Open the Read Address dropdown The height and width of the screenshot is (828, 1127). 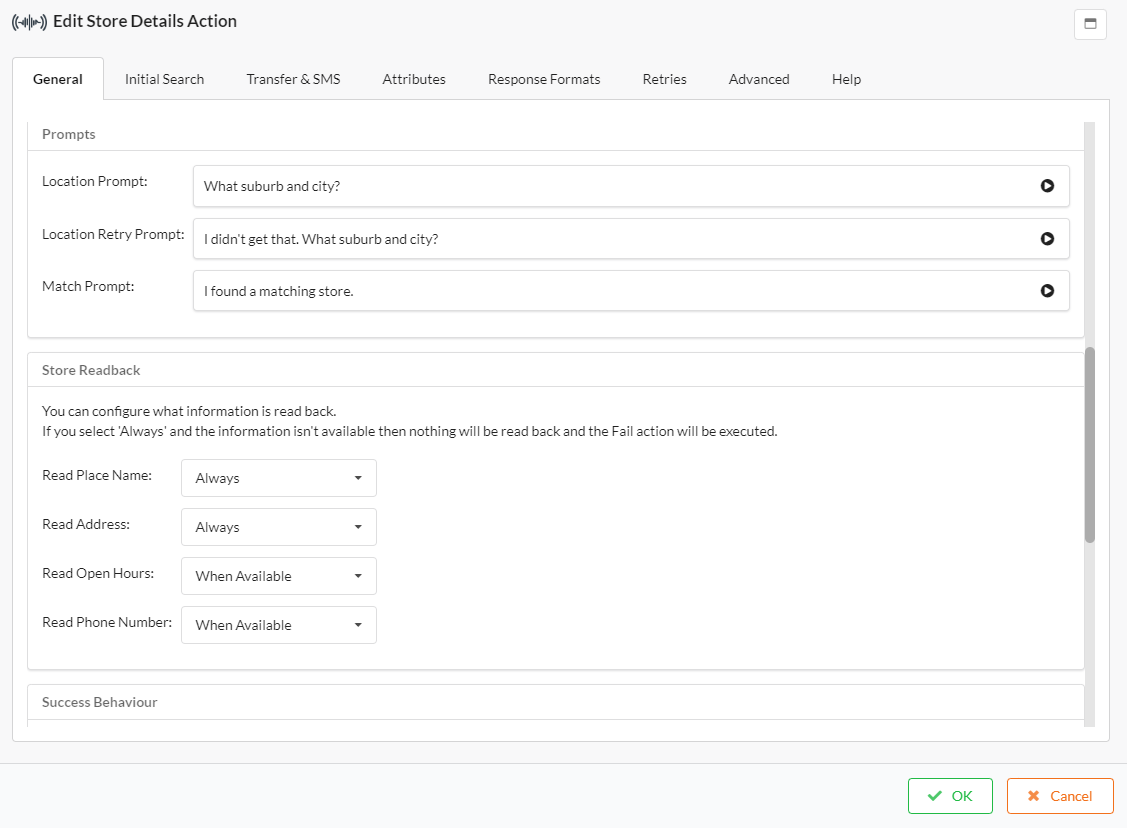point(278,527)
